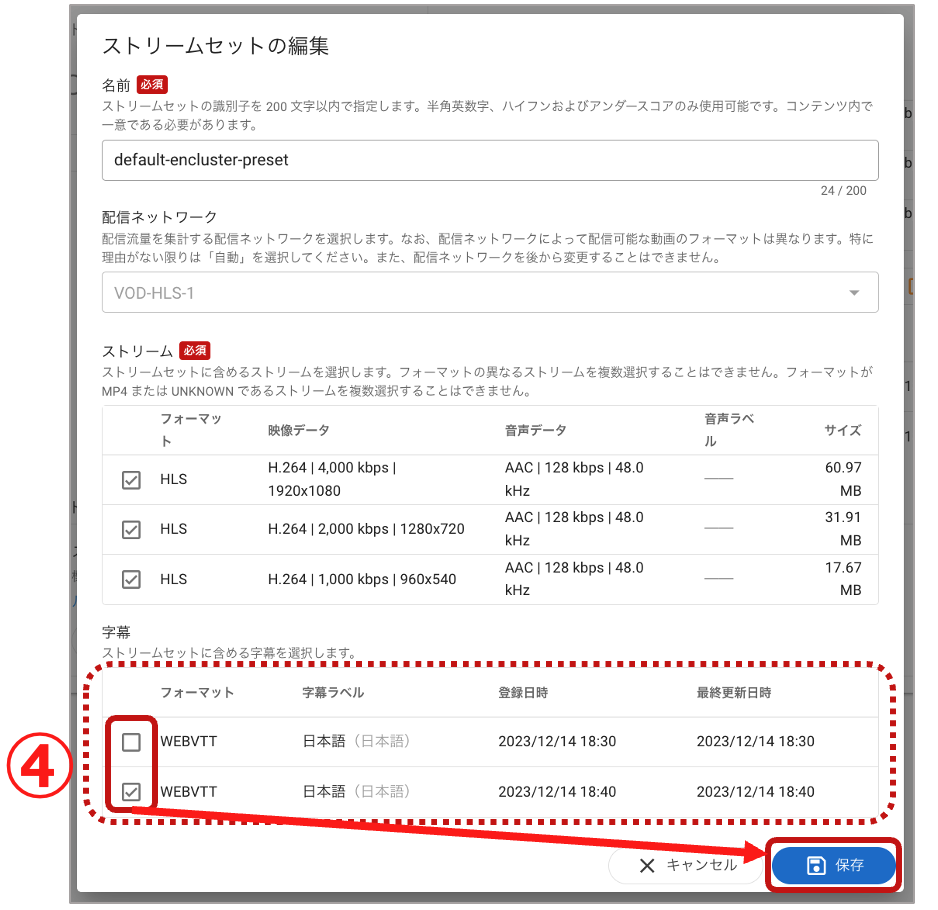Click the WEBVTT format cell registered 18:40

pyautogui.click(x=188, y=792)
